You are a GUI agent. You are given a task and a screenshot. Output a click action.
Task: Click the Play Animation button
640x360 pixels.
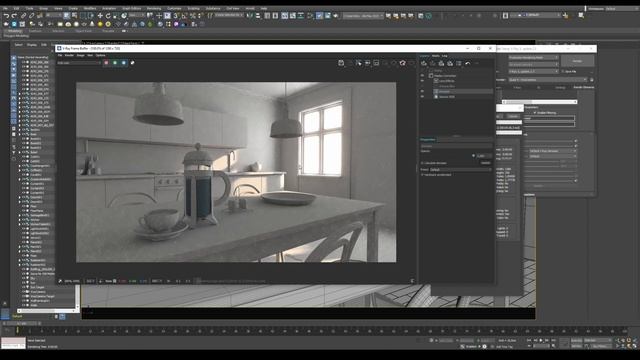[541, 340]
